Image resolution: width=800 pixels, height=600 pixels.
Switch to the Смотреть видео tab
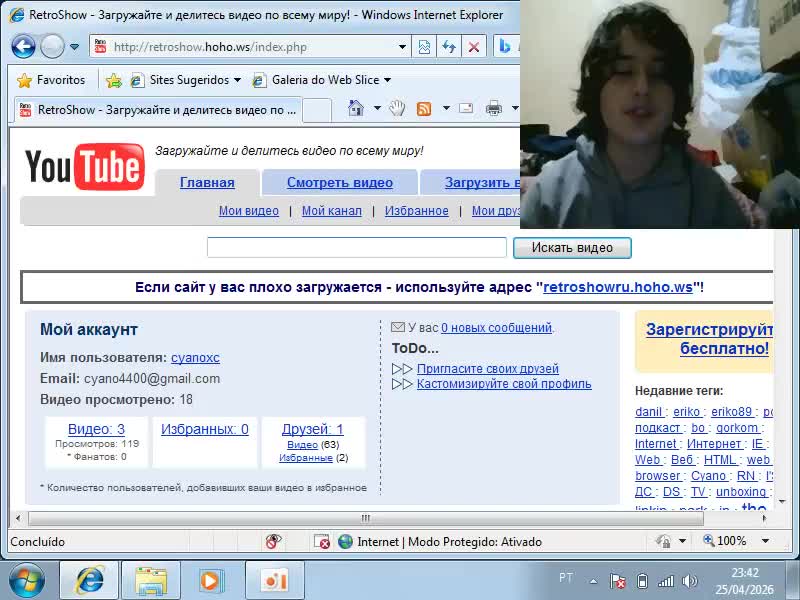point(339,182)
